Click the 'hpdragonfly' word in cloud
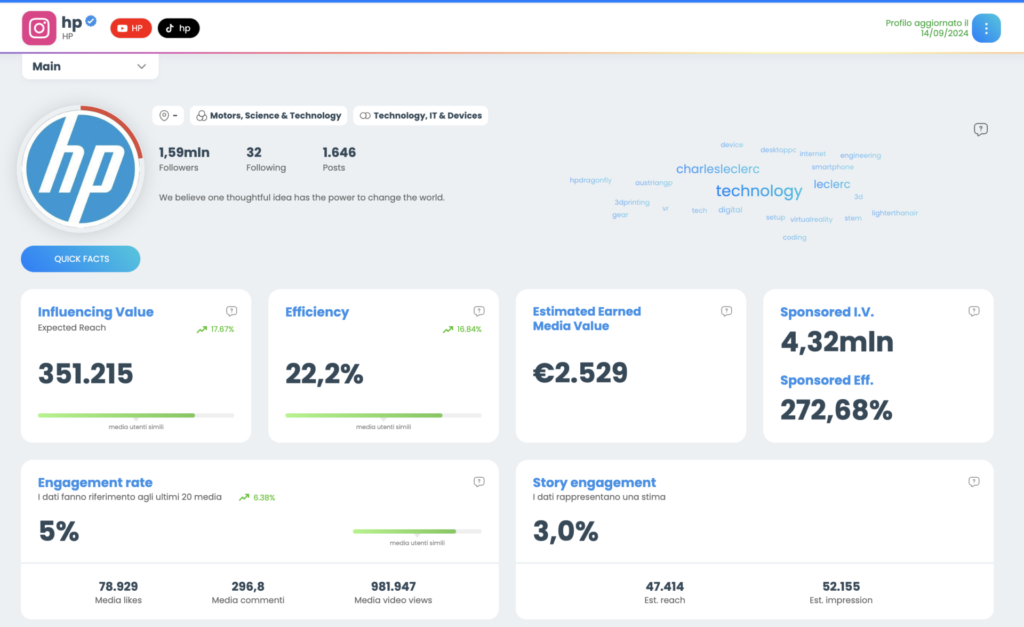This screenshot has width=1024, height=627. click(590, 180)
